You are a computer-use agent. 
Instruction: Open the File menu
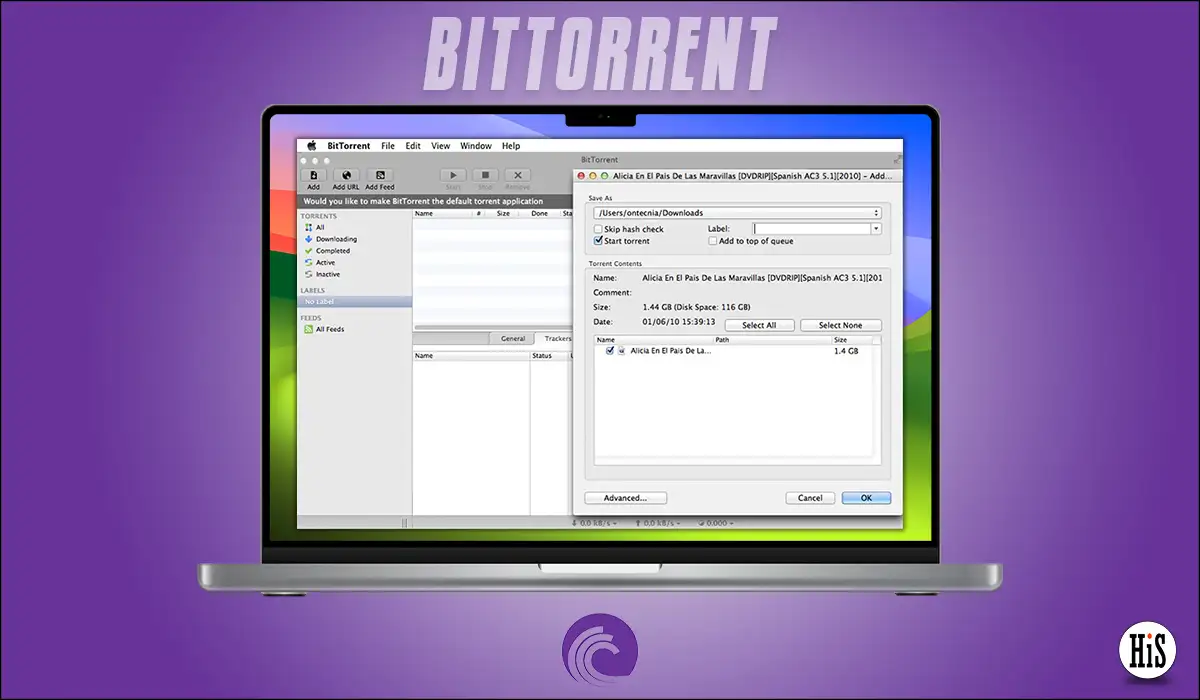coord(388,146)
